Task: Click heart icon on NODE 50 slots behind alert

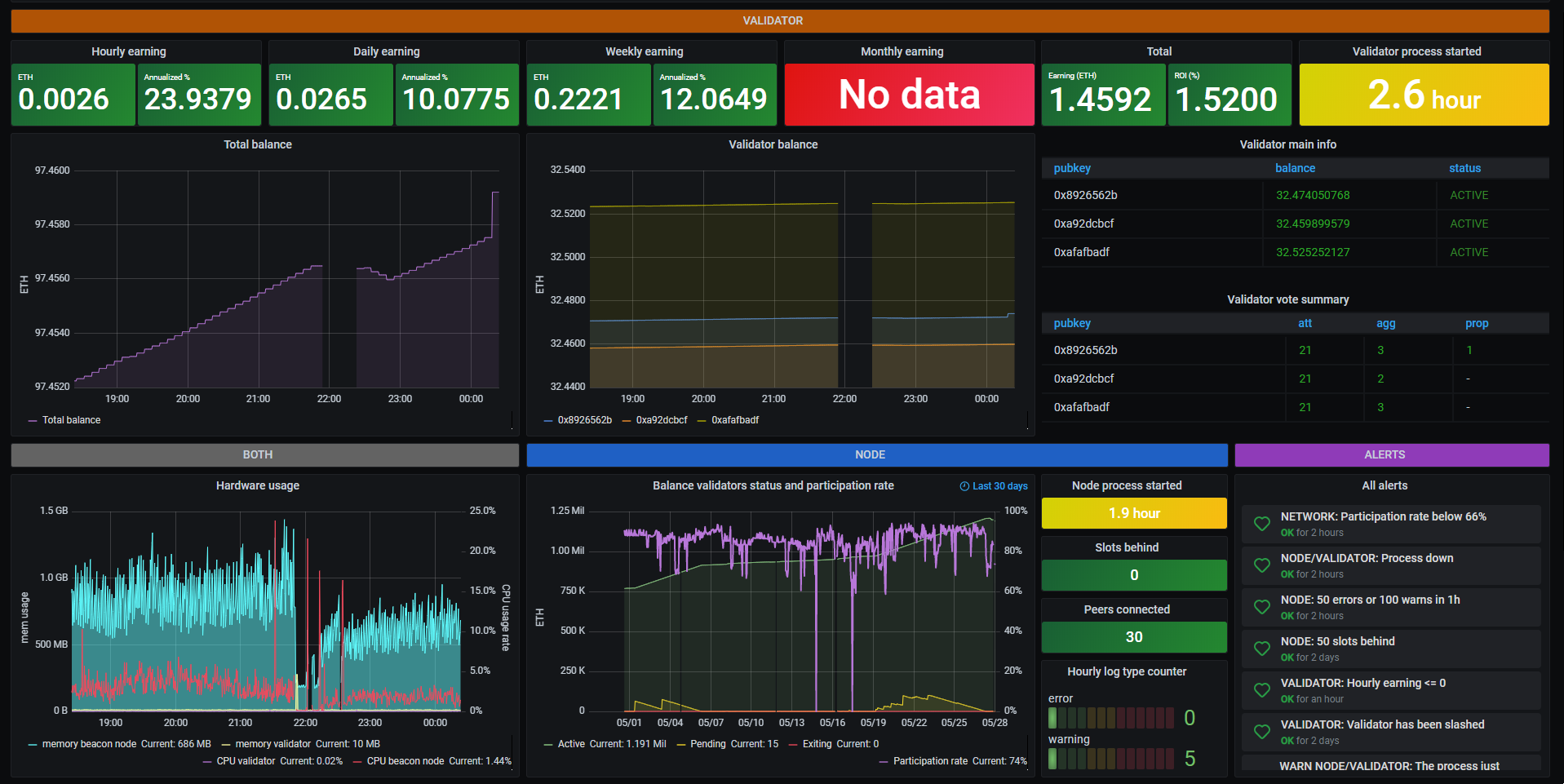Action: 1262,649
